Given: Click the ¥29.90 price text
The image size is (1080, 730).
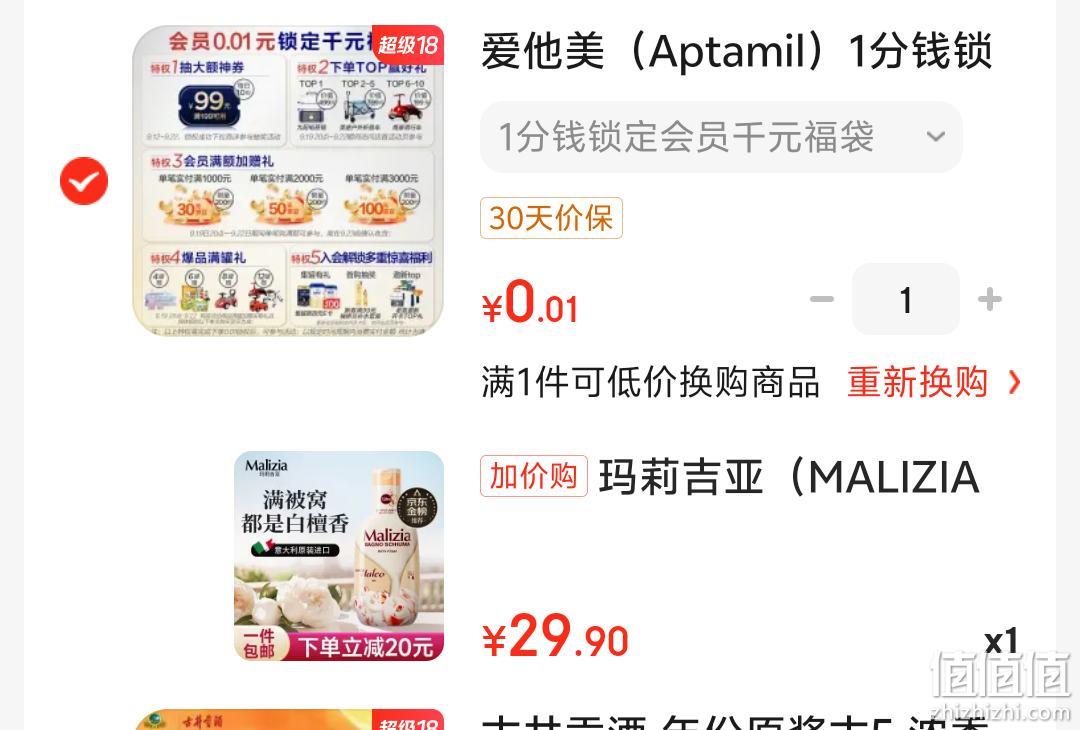Looking at the screenshot, I should click(556, 637).
